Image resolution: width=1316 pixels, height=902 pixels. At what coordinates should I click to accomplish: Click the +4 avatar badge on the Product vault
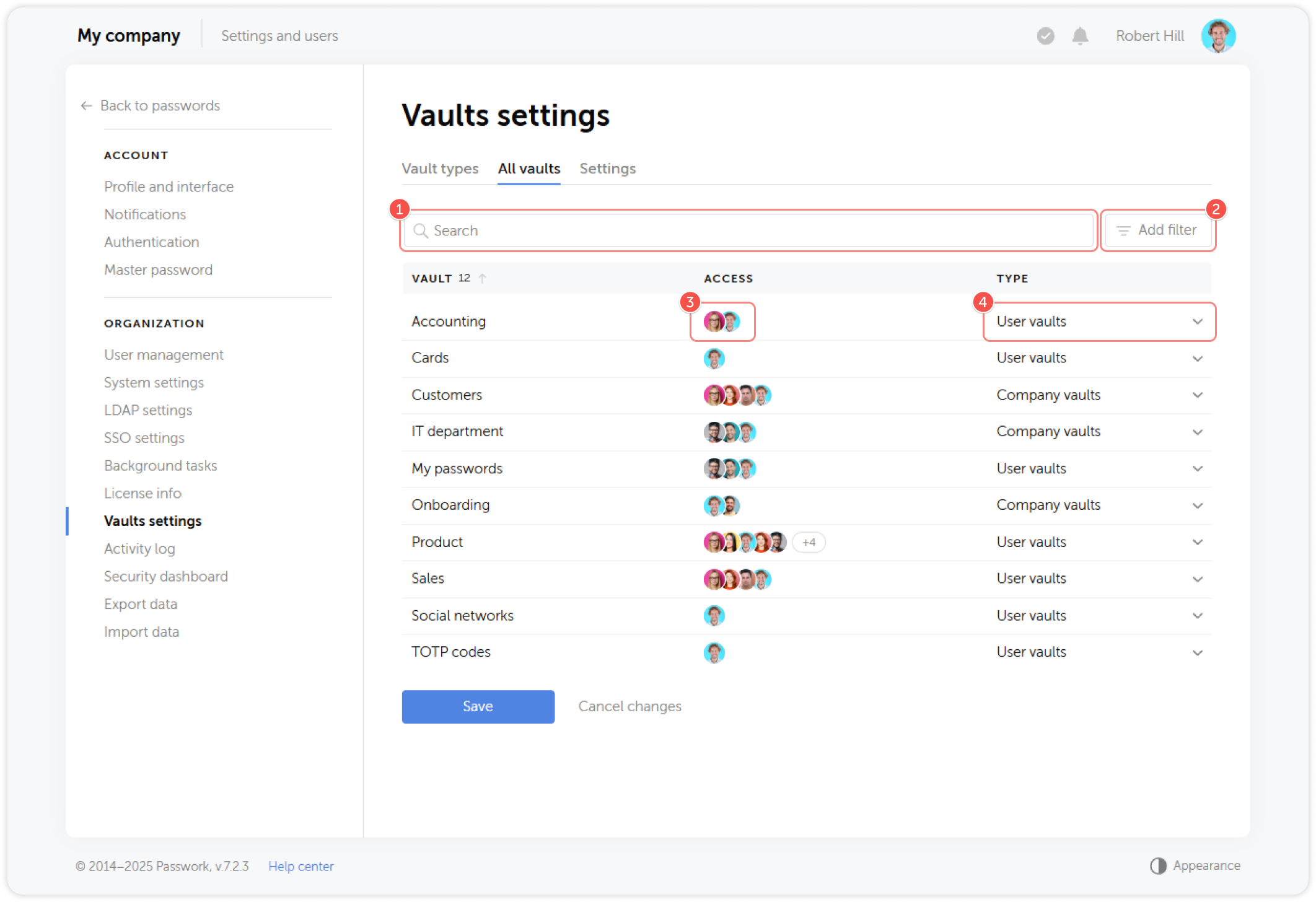(809, 541)
